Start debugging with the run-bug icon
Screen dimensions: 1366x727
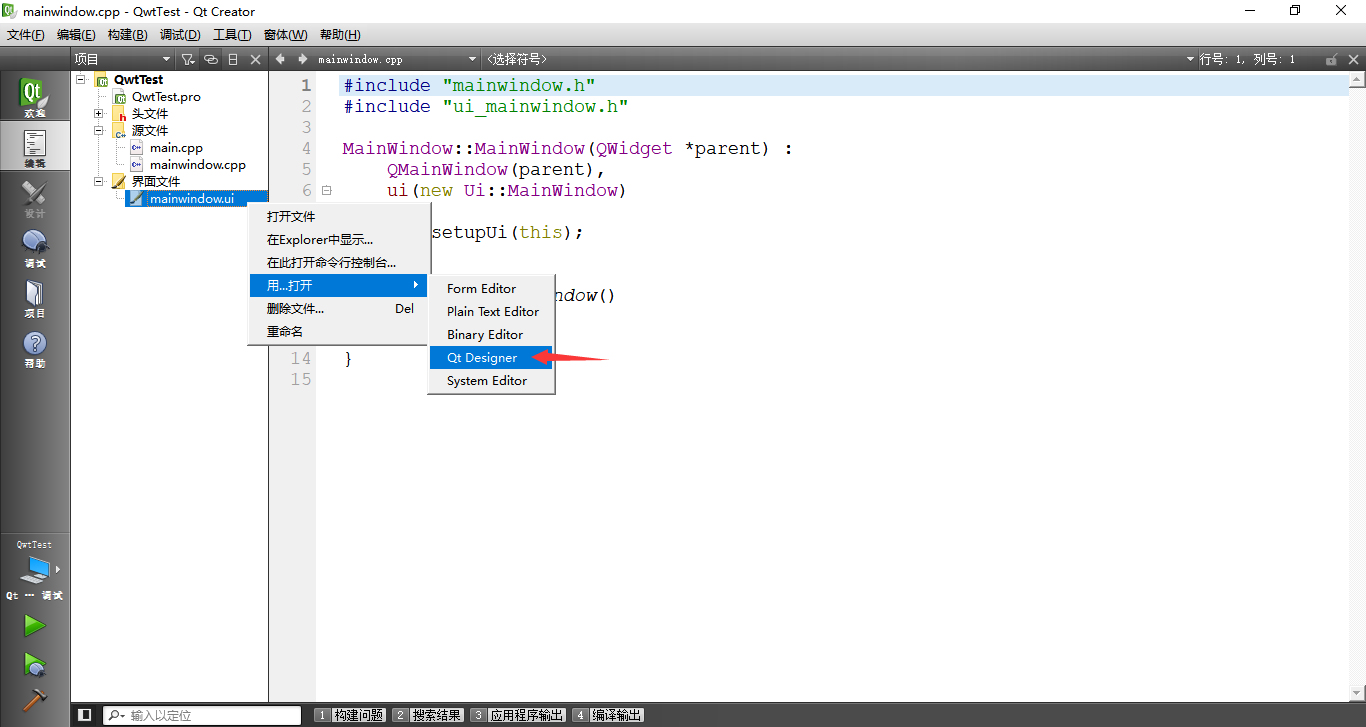[x=34, y=663]
